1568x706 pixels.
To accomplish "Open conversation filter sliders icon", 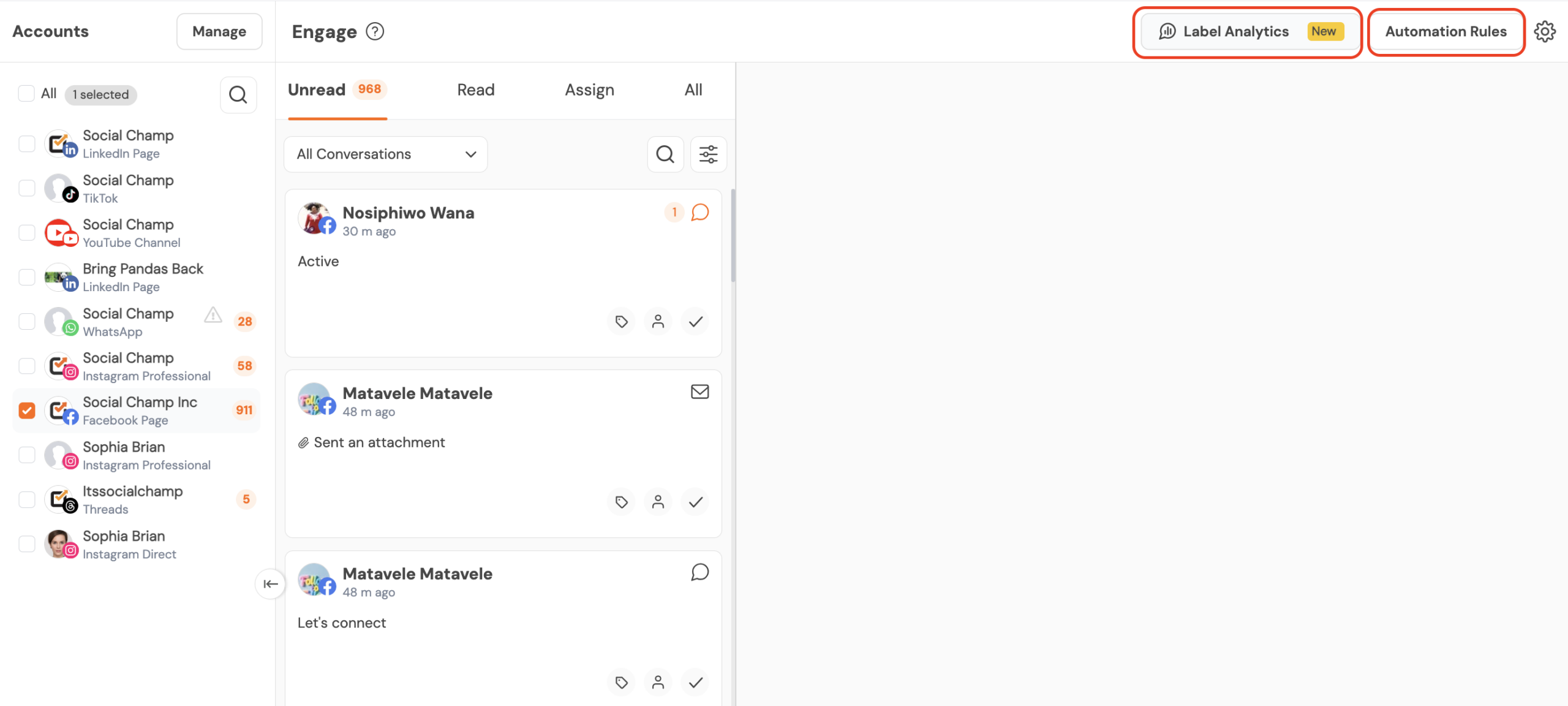I will coord(708,154).
